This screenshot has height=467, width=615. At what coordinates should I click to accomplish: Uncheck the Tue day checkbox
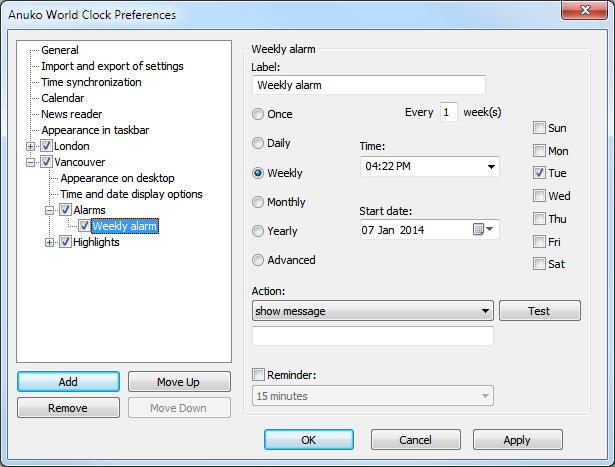point(540,172)
